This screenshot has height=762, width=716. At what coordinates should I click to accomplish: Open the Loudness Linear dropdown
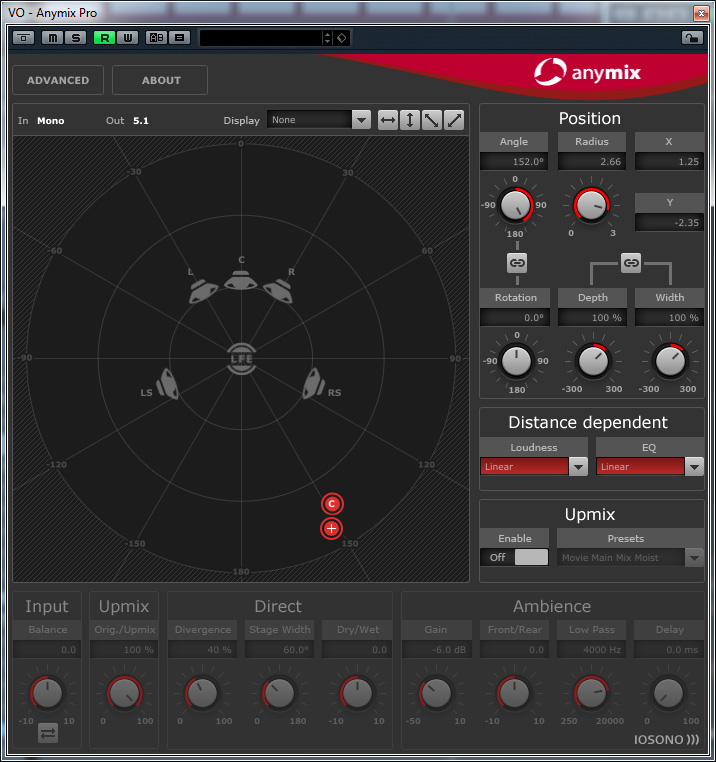coord(578,467)
